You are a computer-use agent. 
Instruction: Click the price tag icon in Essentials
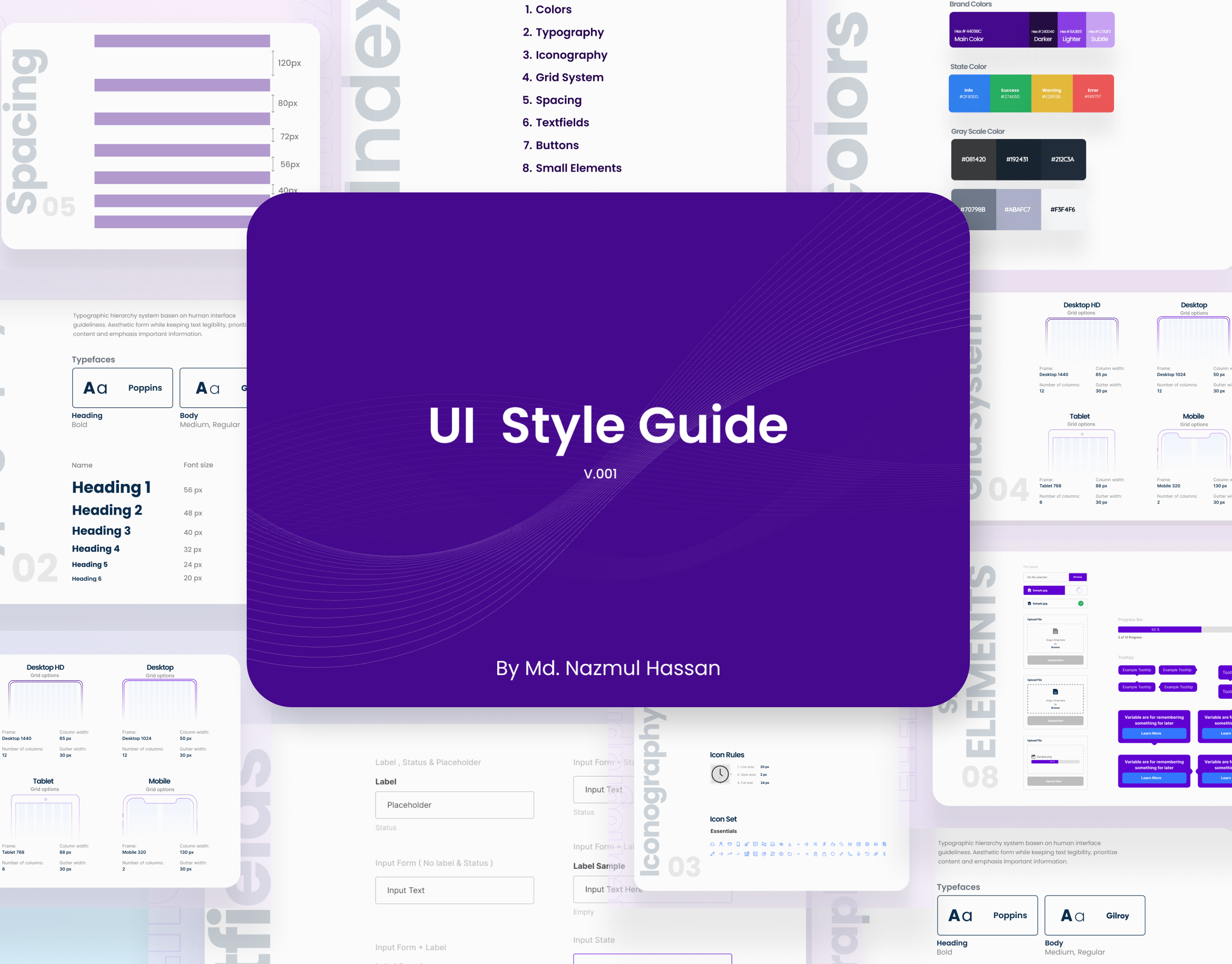click(842, 844)
